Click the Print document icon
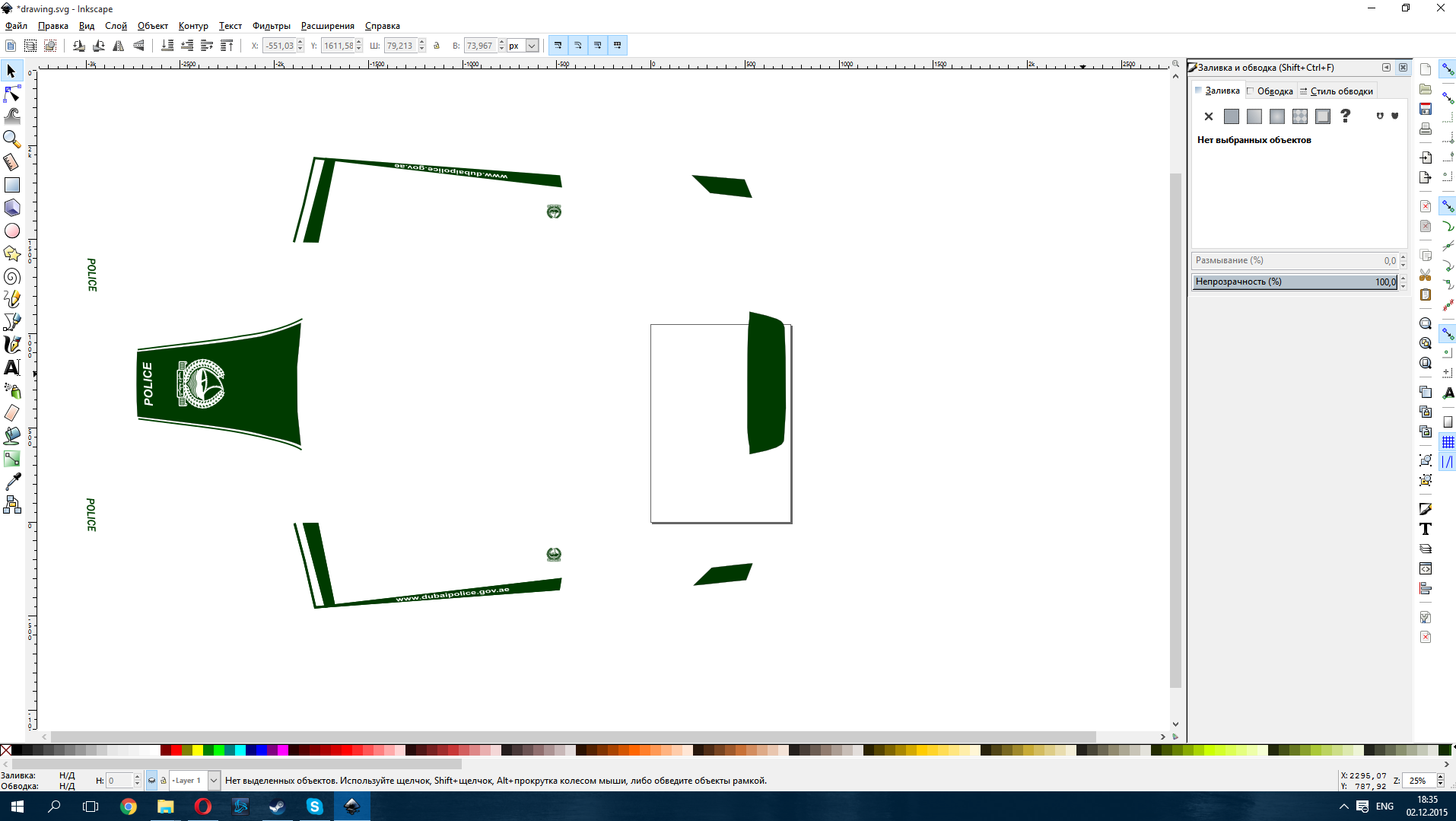Image resolution: width=1456 pixels, height=821 pixels. click(1426, 129)
